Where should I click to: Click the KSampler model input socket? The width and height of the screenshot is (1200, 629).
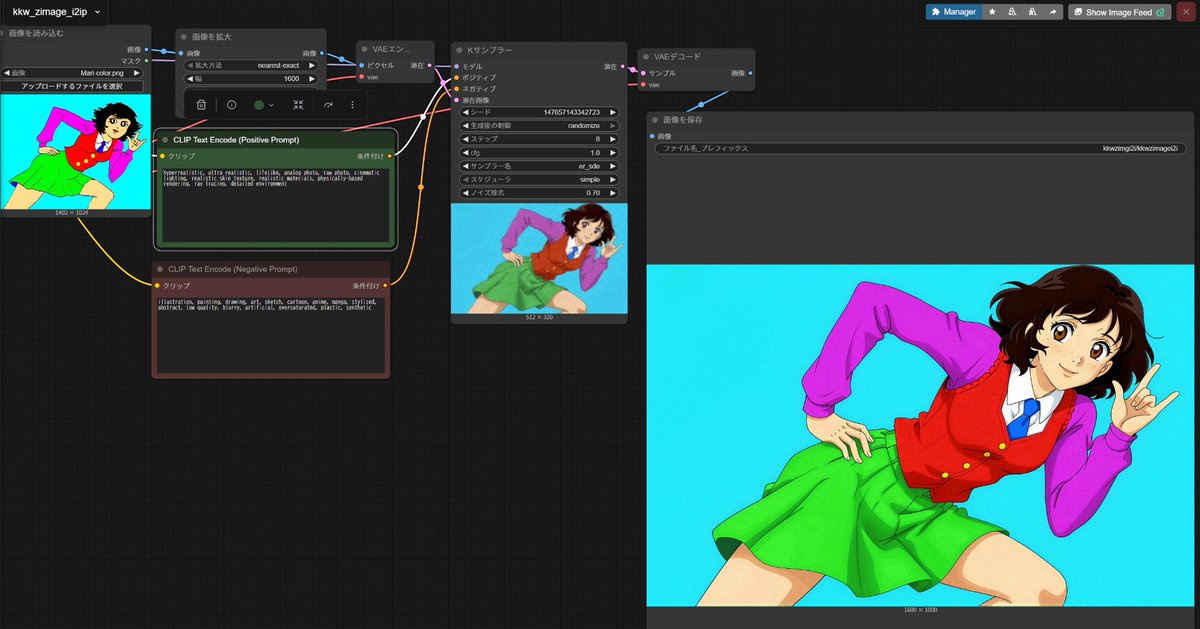(456, 66)
